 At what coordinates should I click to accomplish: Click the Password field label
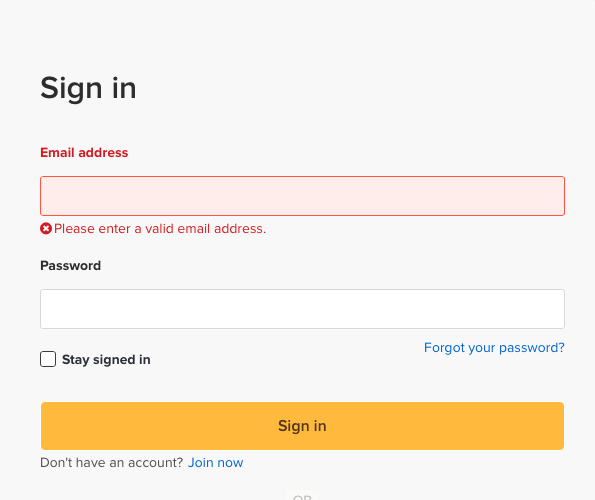pos(71,266)
